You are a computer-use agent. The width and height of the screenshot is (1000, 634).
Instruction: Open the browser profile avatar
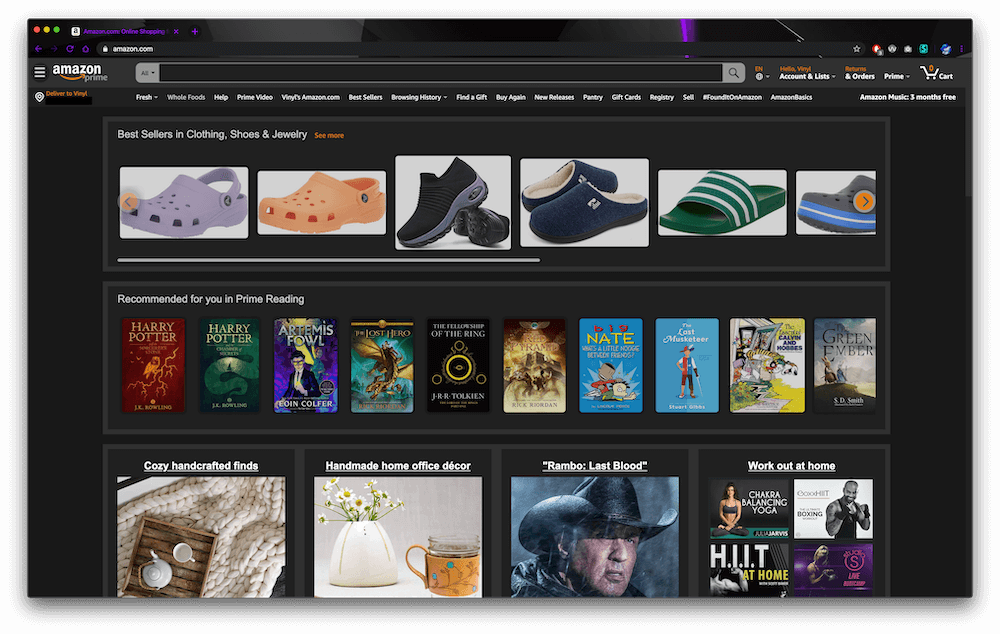[946, 48]
